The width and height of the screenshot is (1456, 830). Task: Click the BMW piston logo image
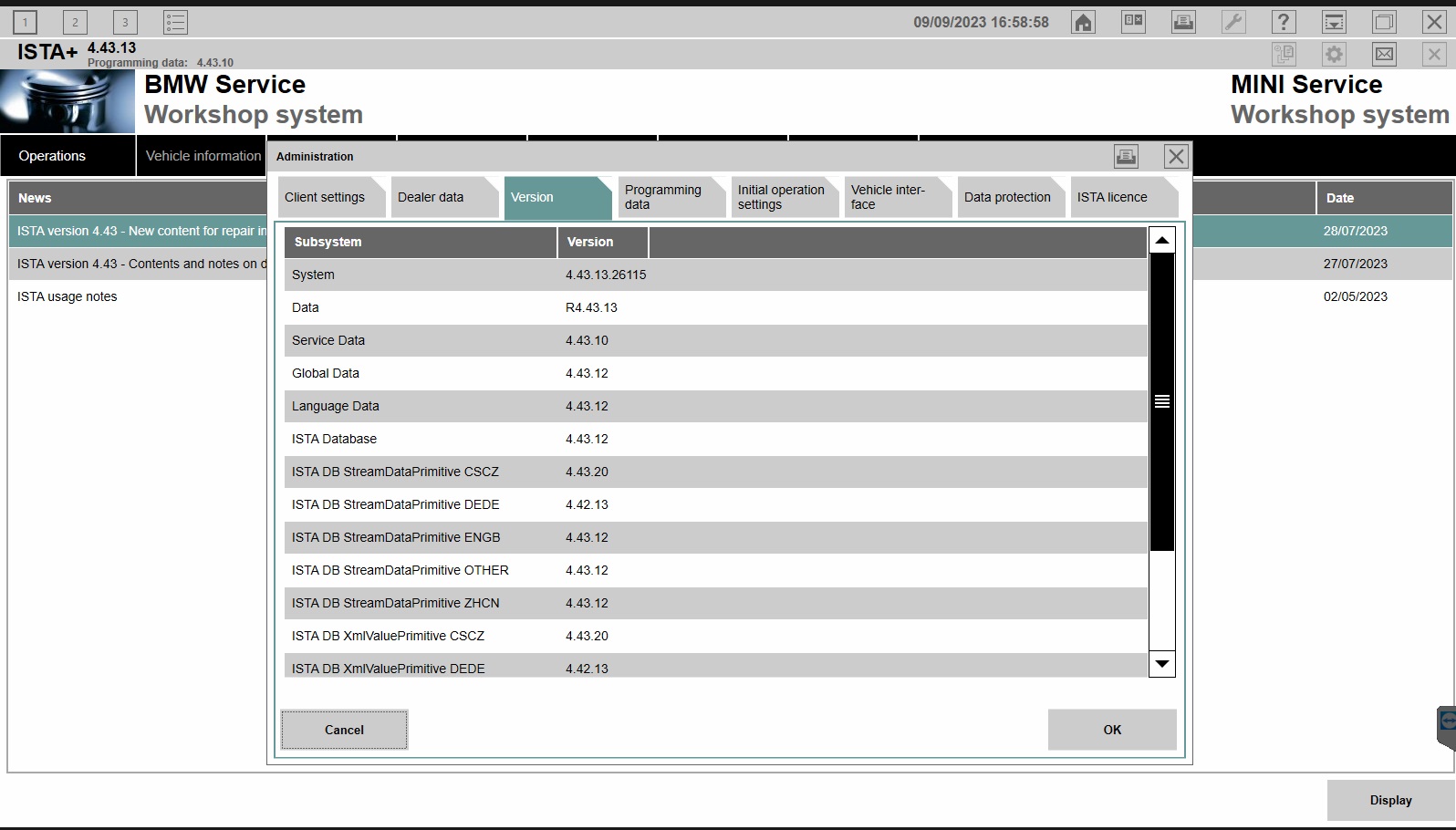point(68,101)
